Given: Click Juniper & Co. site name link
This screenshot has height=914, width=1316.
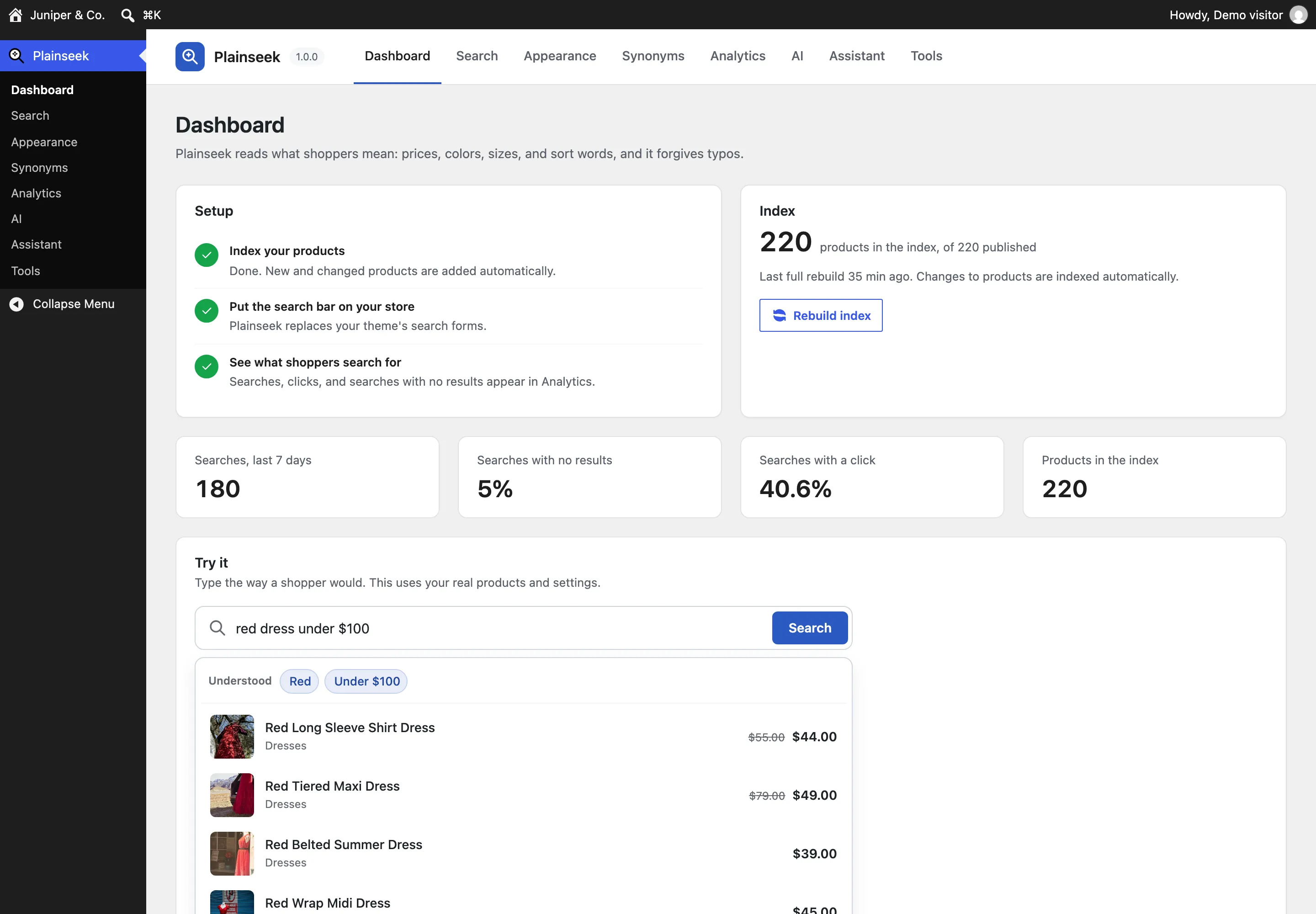Looking at the screenshot, I should click(x=67, y=15).
